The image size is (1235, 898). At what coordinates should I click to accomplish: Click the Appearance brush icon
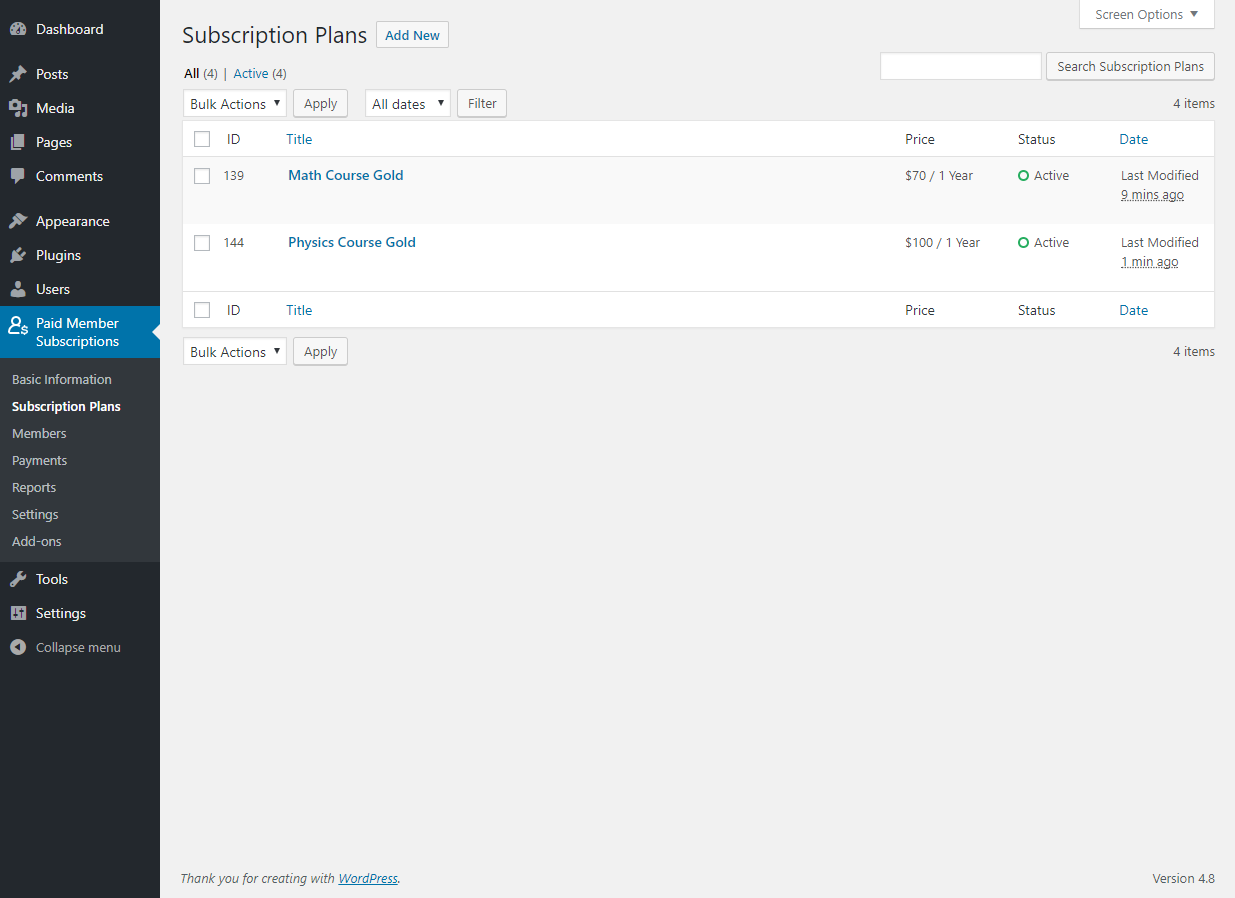20,220
